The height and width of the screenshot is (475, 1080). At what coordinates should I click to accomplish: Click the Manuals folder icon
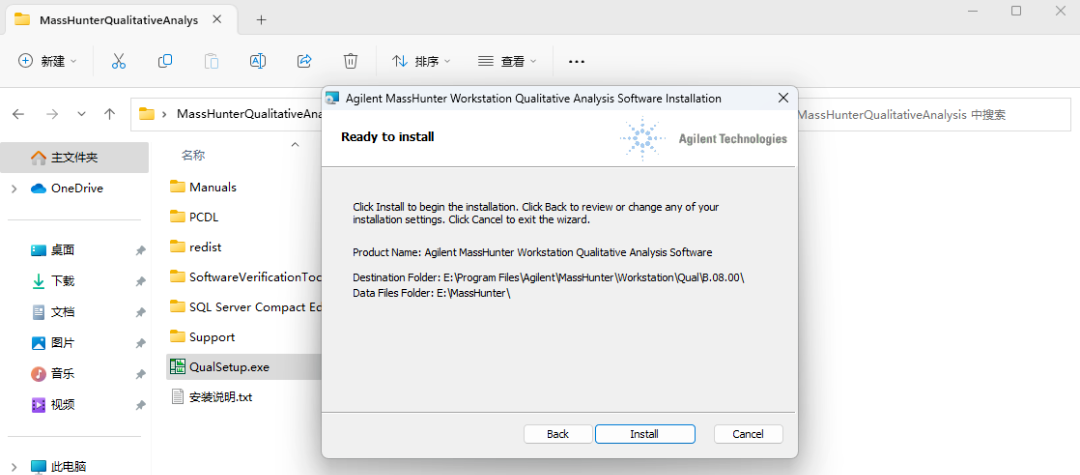[x=178, y=186]
